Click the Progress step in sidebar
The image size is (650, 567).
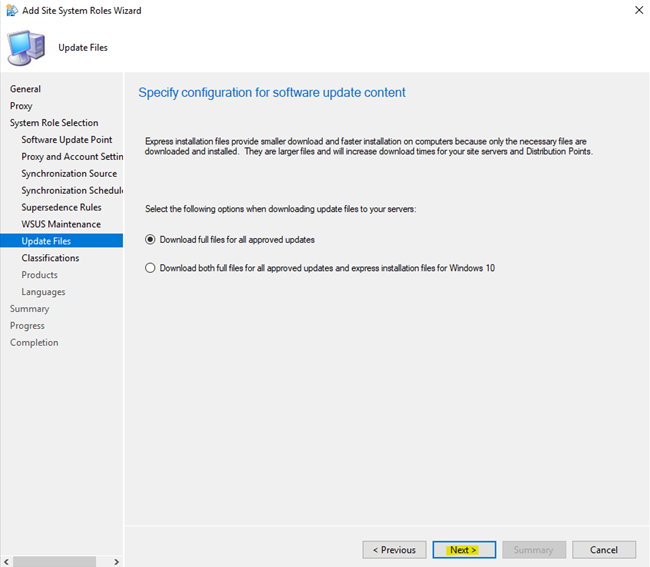point(27,326)
